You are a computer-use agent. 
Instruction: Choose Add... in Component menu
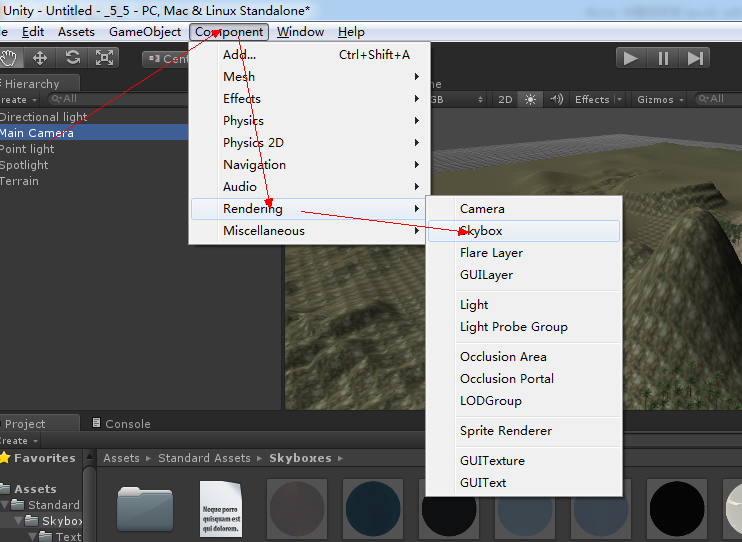309,55
